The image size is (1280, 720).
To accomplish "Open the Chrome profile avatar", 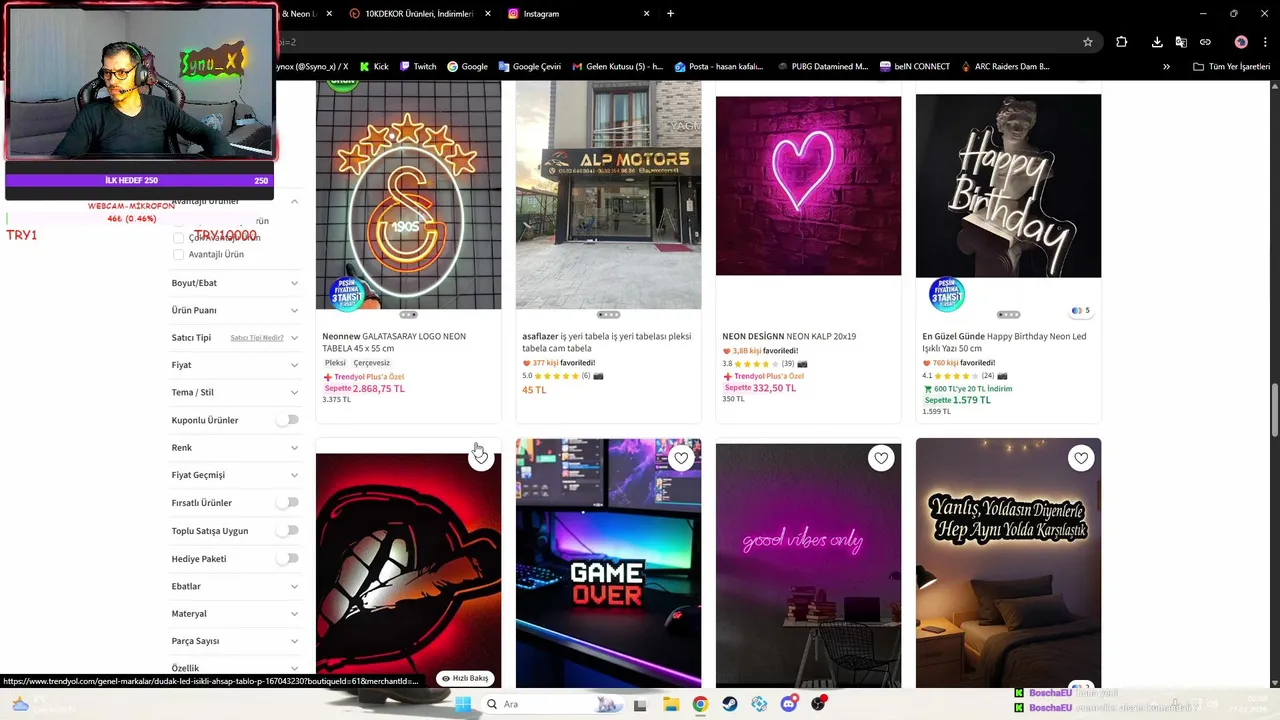I will (x=1241, y=42).
